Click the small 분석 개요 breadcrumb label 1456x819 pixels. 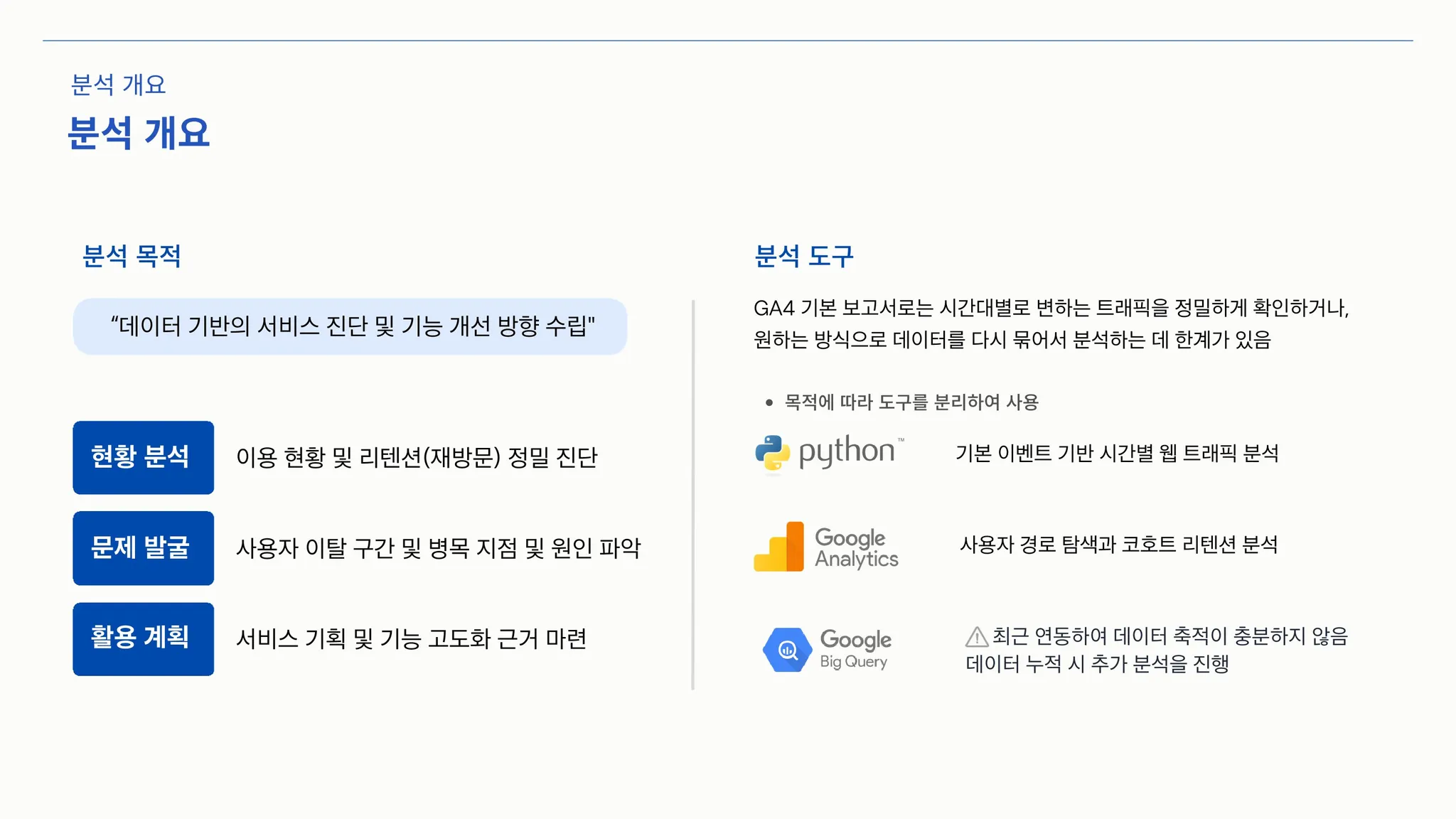118,85
